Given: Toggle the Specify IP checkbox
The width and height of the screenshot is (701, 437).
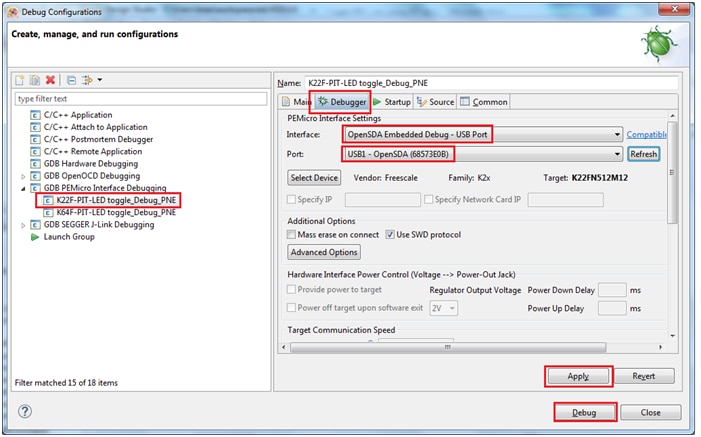Looking at the screenshot, I should (x=291, y=199).
